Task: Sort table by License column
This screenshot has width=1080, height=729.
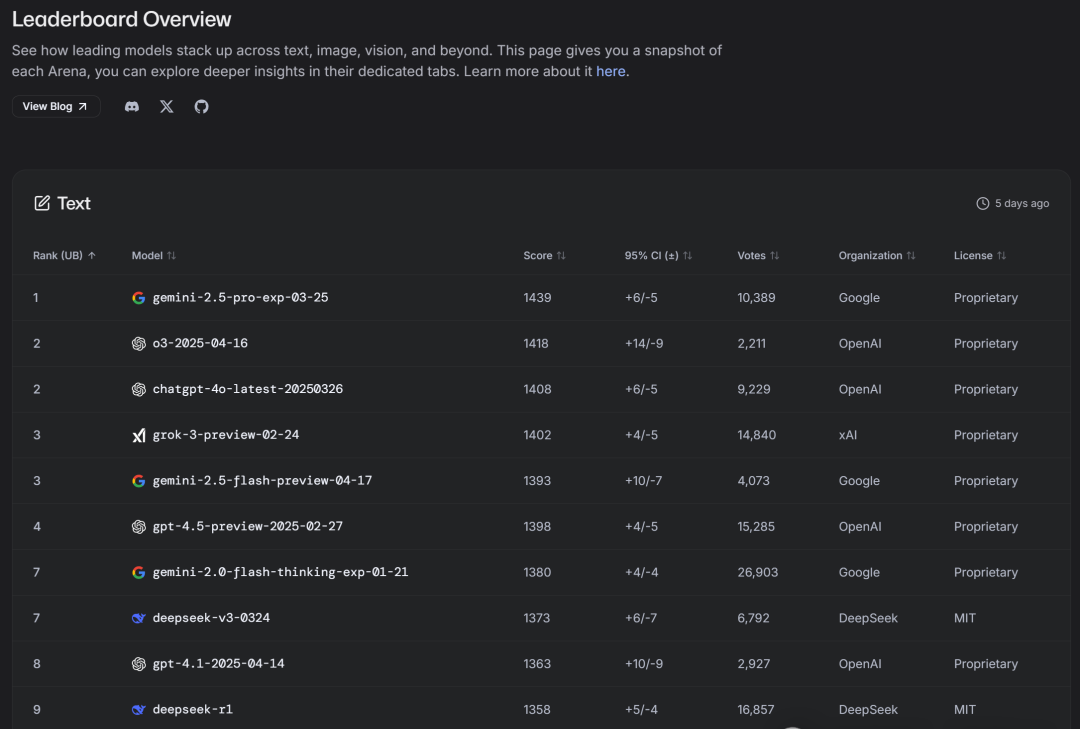Action: tap(979, 256)
